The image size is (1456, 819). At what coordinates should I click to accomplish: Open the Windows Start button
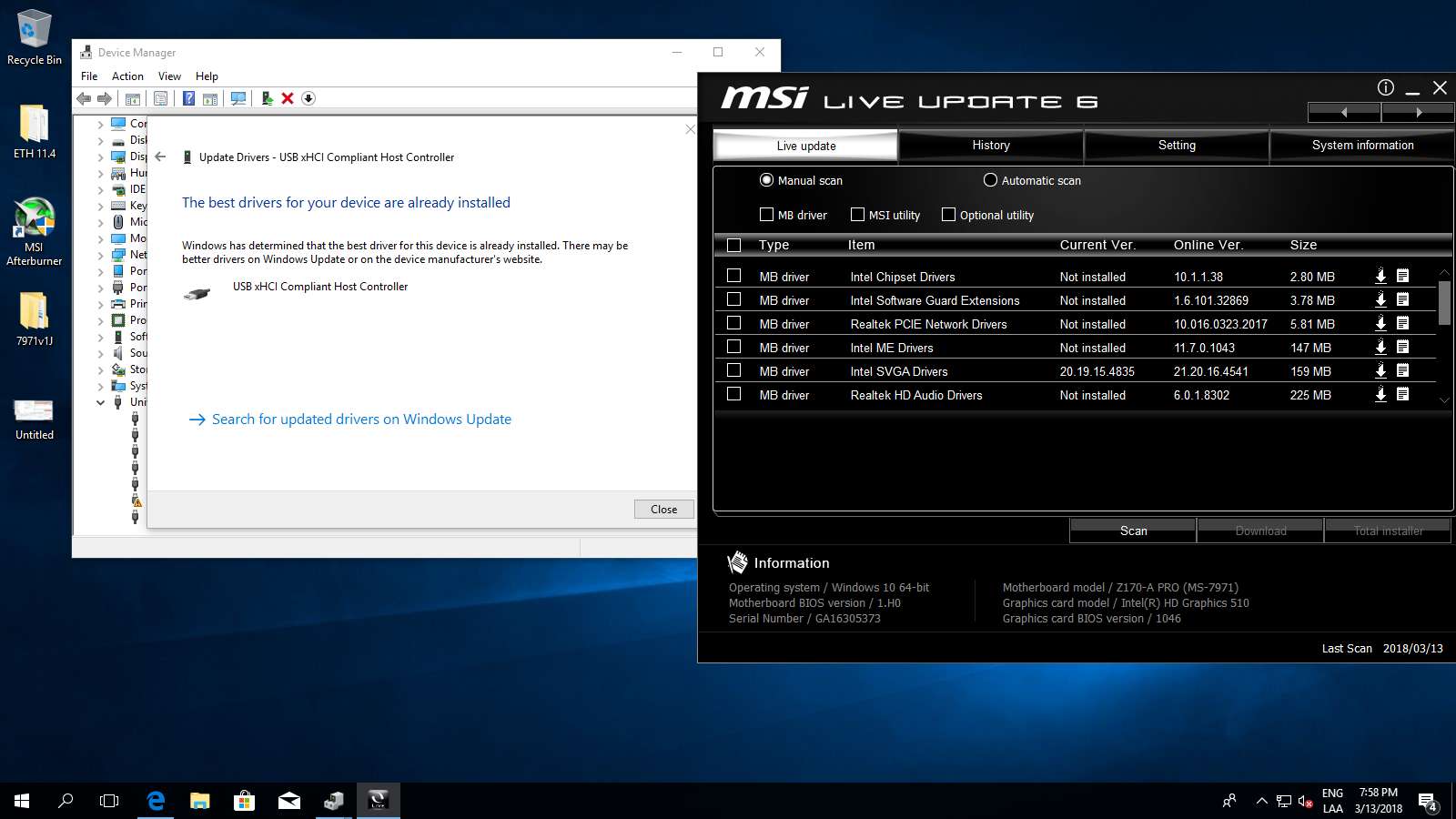[x=22, y=801]
